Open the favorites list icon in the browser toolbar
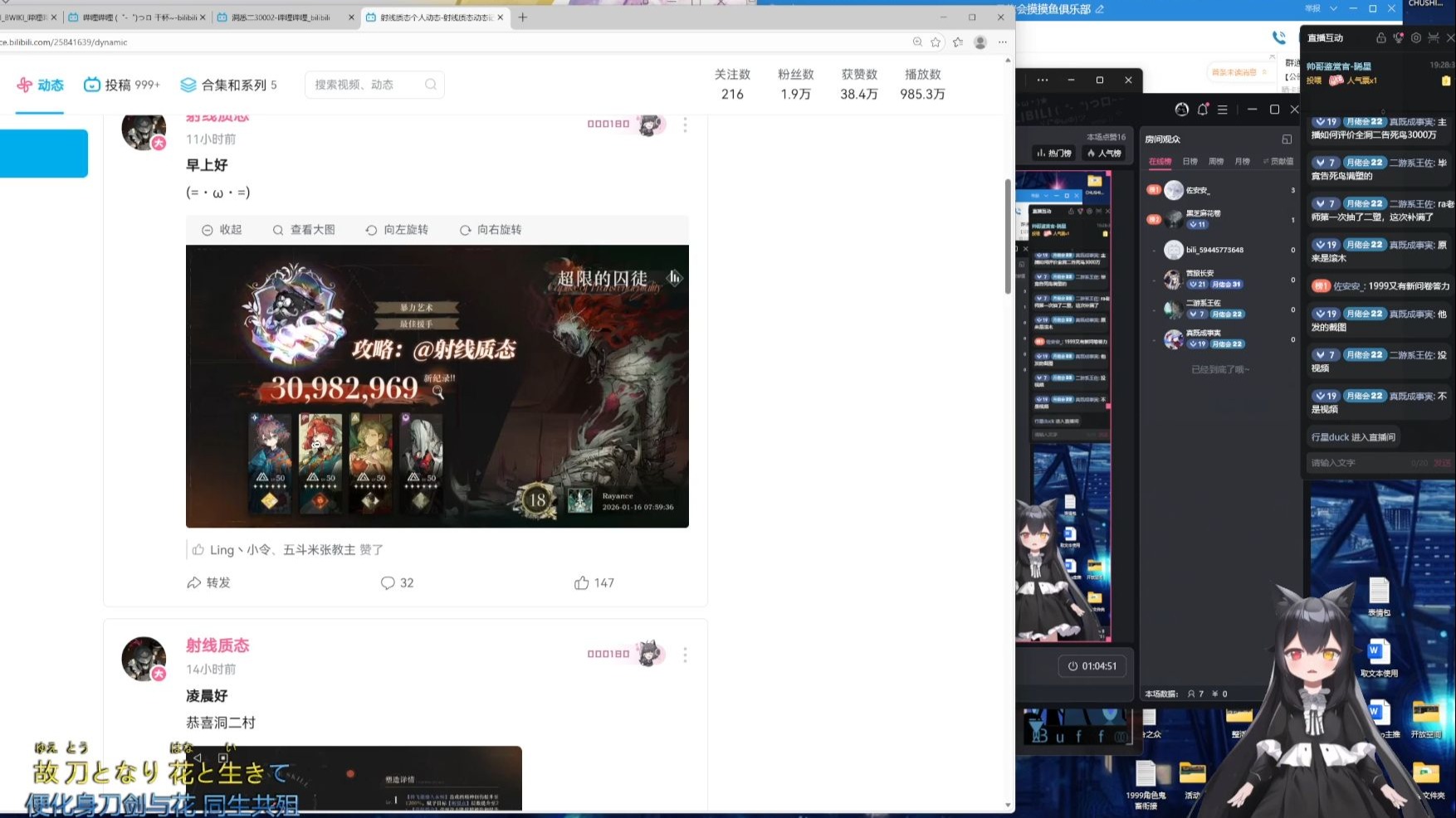Screen dimensions: 1456x818 (958, 42)
